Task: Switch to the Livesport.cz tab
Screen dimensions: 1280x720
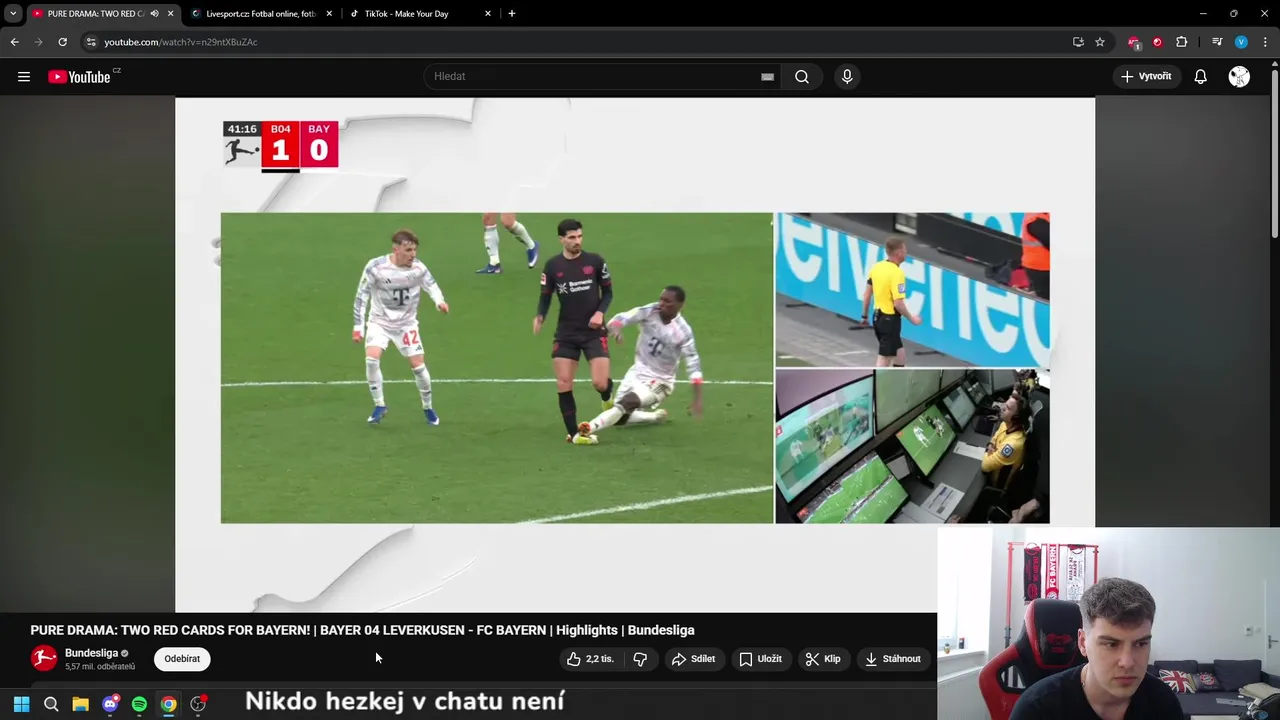Action: tap(262, 14)
